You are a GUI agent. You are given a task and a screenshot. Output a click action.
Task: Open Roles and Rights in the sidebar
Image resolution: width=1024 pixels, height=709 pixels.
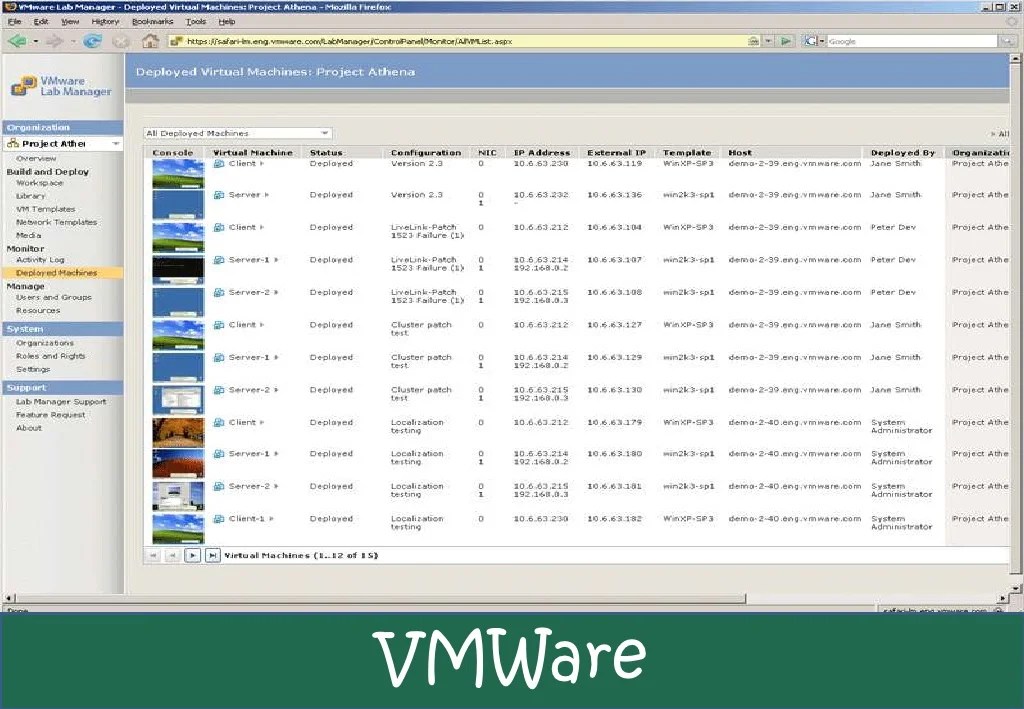(50, 356)
